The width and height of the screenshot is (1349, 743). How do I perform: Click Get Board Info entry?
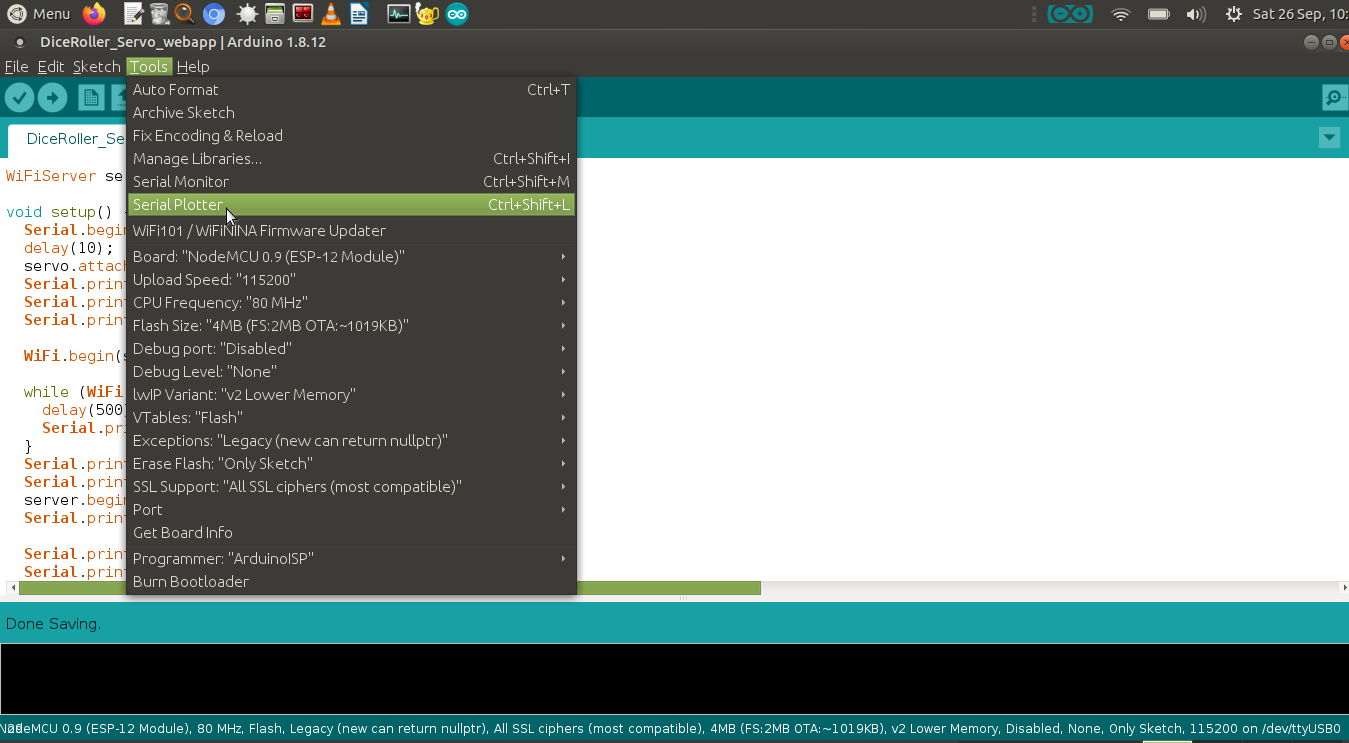352,533
